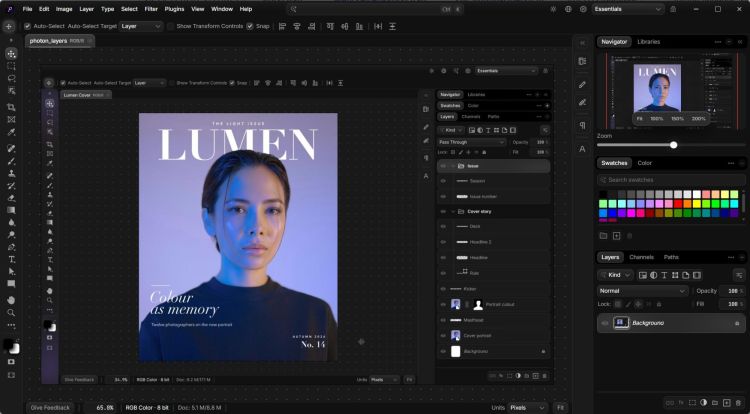The height and width of the screenshot is (414, 750).
Task: Toggle Lock position in the right Layers panel
Action: click(638, 304)
